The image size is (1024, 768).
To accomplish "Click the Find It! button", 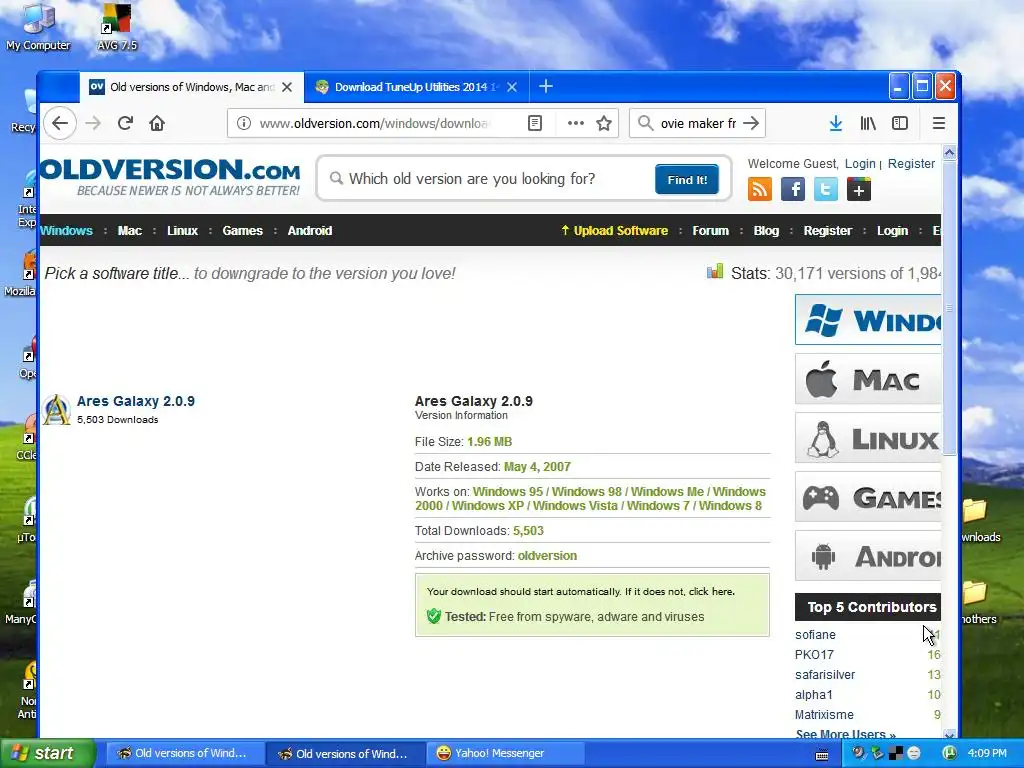I will point(687,180).
